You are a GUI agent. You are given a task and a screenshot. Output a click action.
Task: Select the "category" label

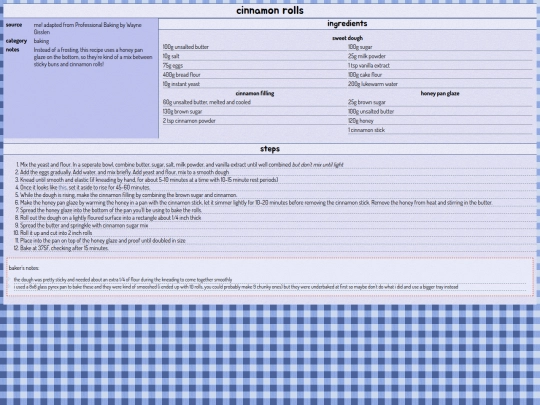[x=16, y=41]
